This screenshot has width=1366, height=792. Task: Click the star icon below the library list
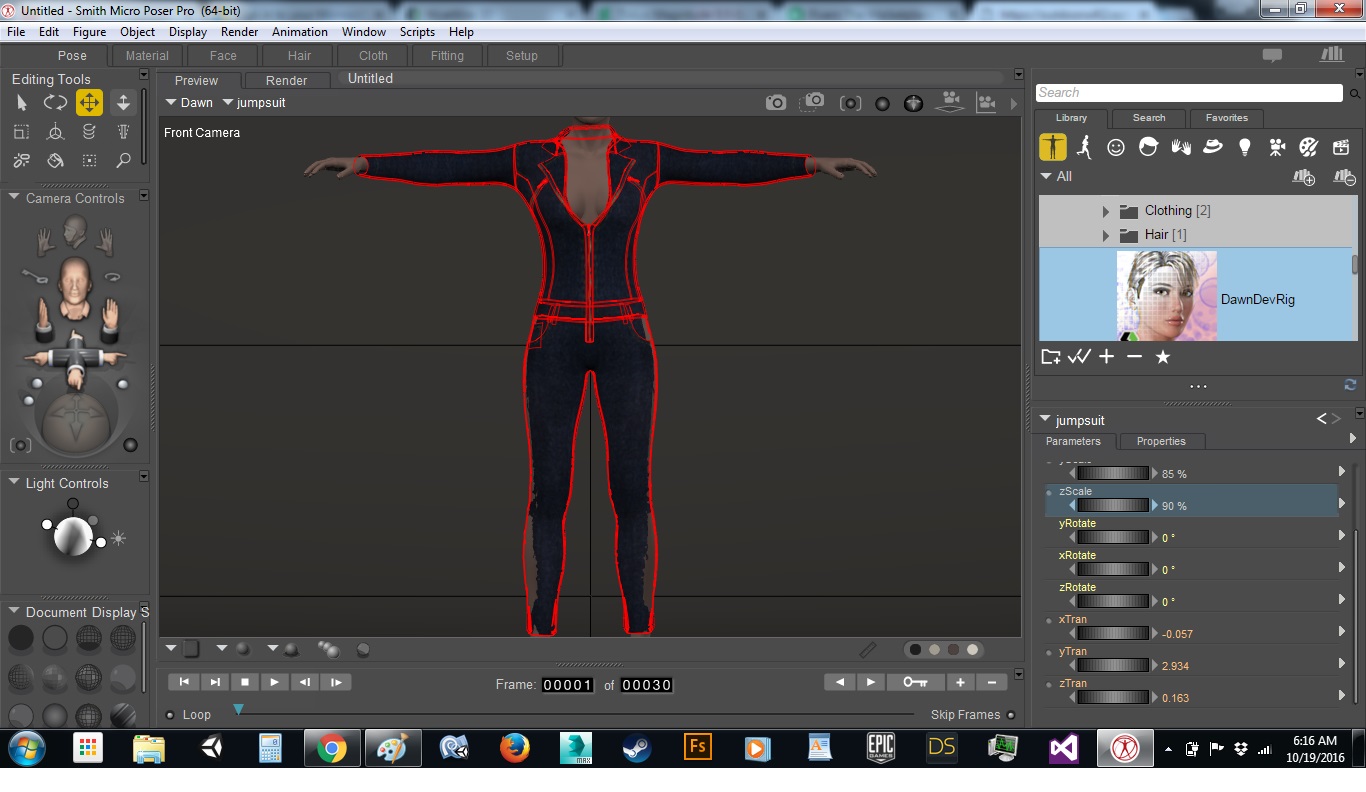1162,357
